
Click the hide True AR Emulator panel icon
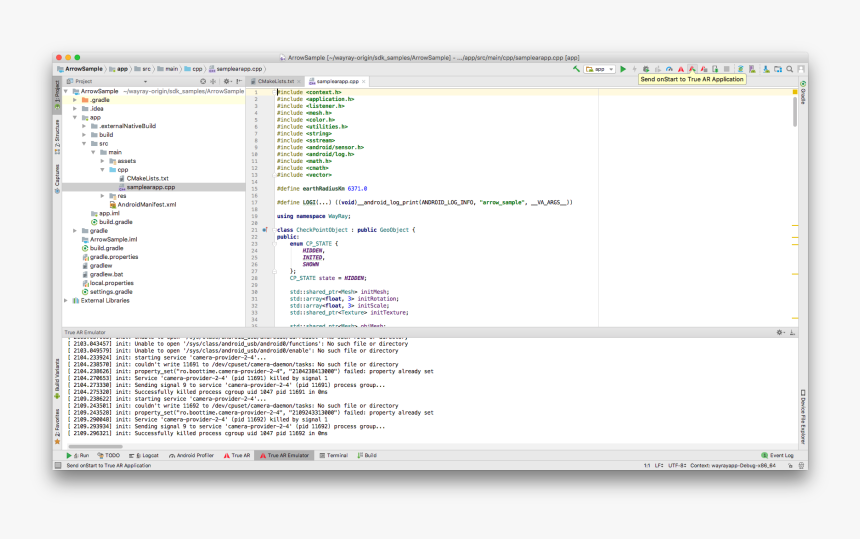coord(793,332)
